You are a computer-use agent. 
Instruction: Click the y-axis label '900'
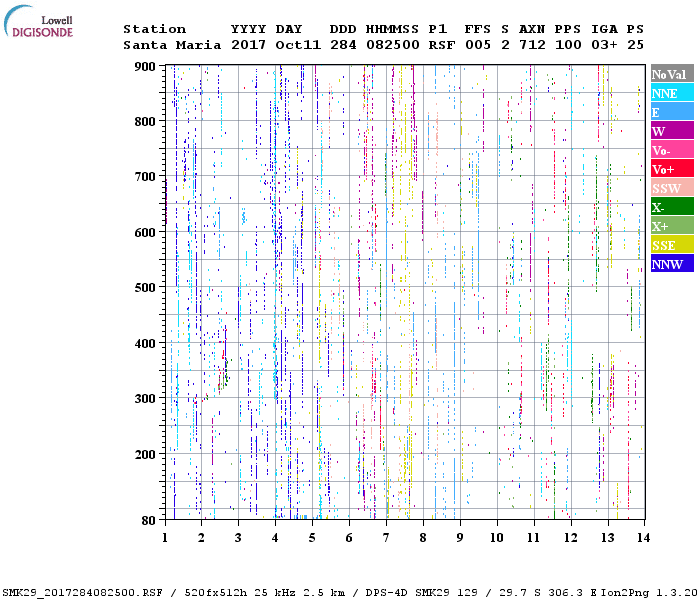(145, 67)
